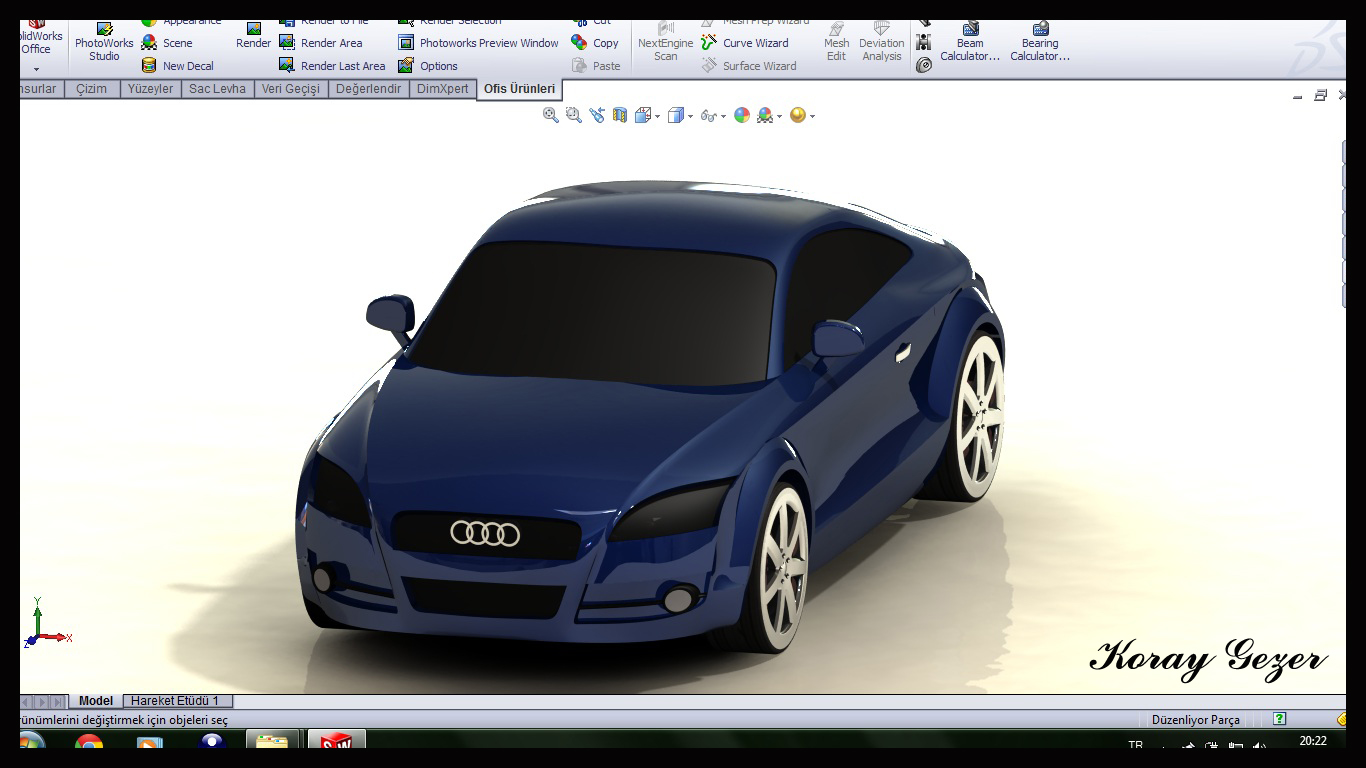This screenshot has height=768, width=1366.
Task: Click the Previous View icon
Action: pos(597,115)
